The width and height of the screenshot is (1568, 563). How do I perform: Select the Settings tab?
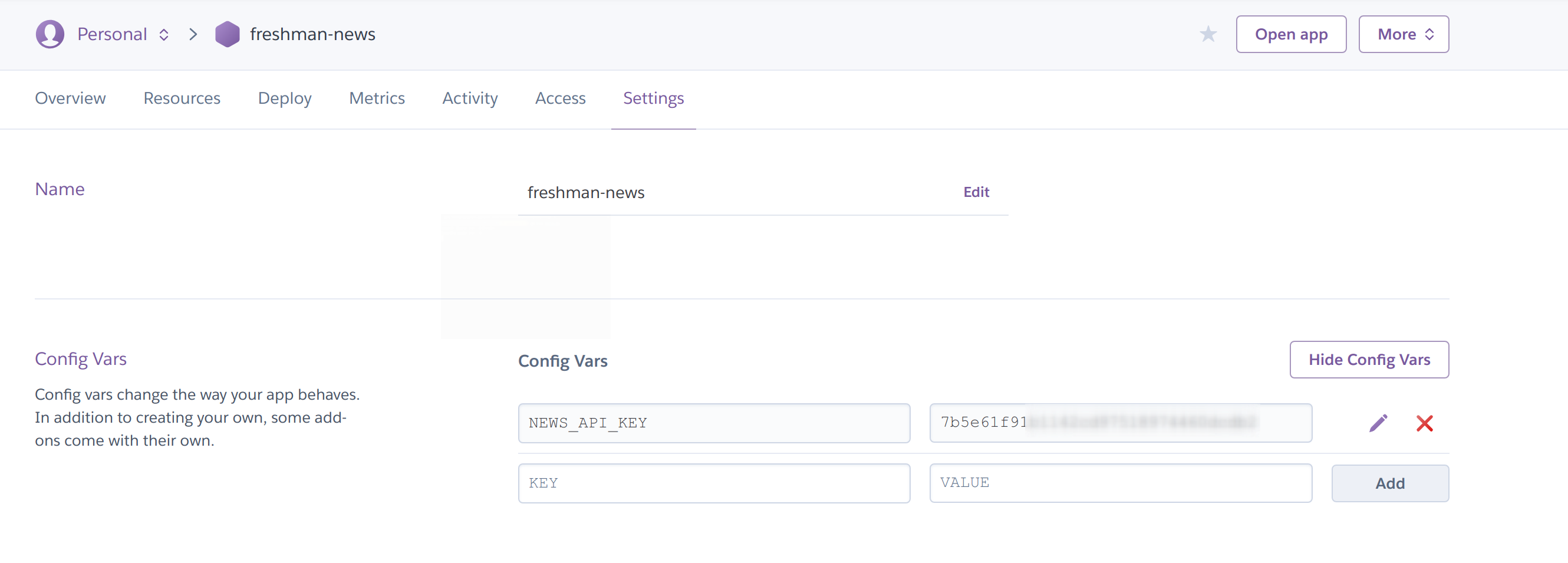point(653,98)
